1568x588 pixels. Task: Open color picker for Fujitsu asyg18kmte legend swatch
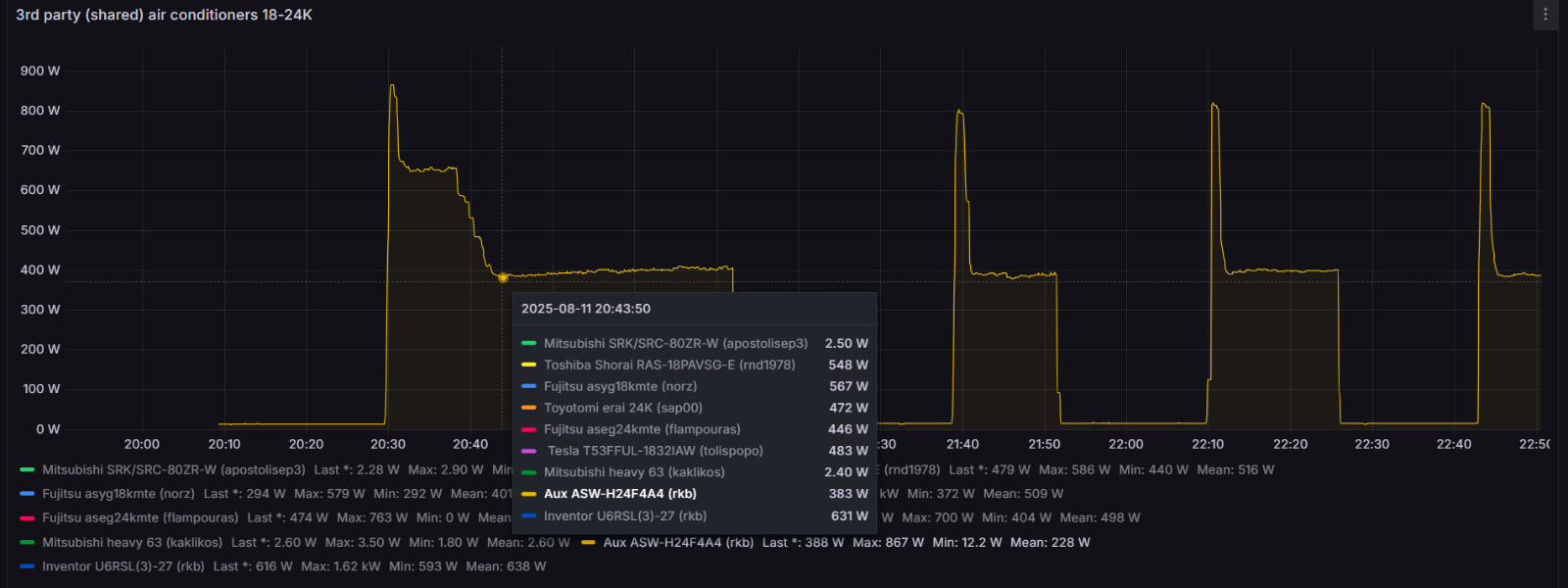27,494
